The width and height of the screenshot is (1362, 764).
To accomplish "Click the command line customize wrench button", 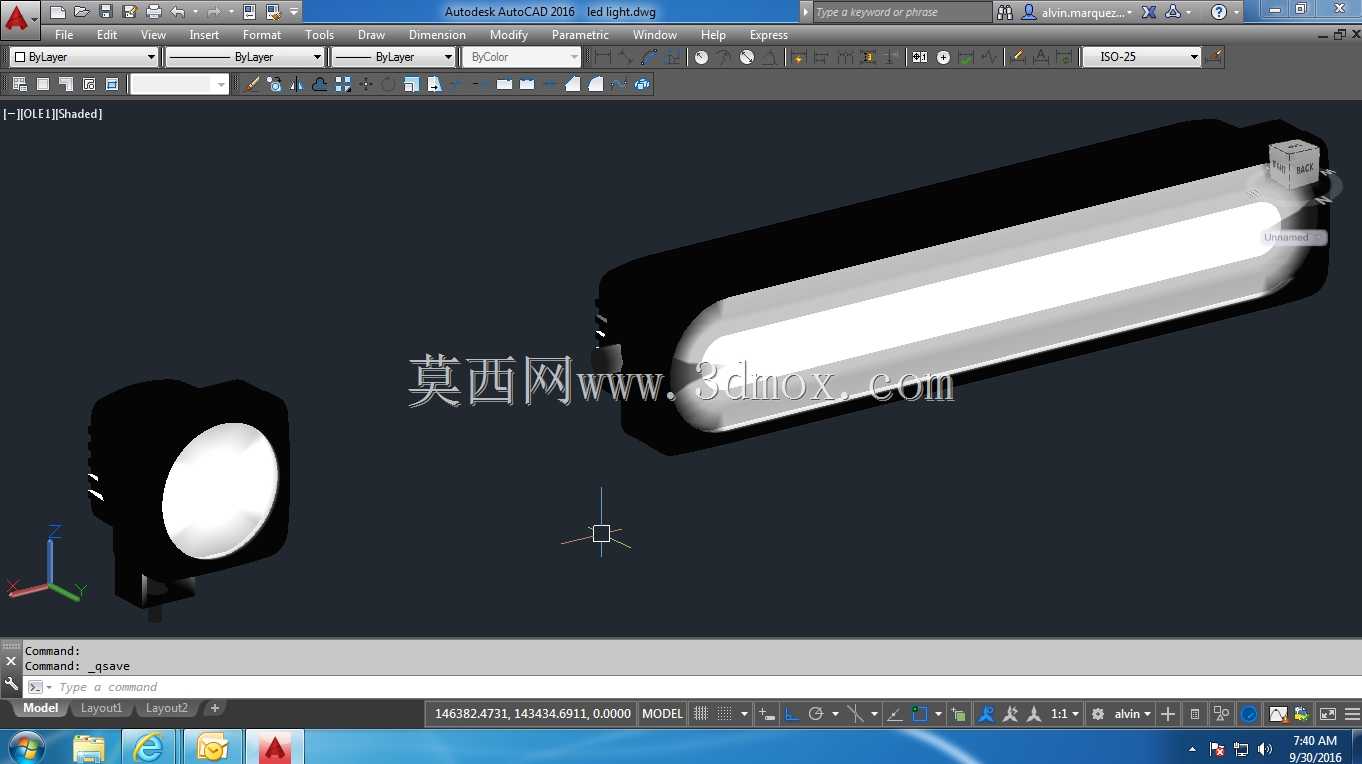I will (11, 685).
